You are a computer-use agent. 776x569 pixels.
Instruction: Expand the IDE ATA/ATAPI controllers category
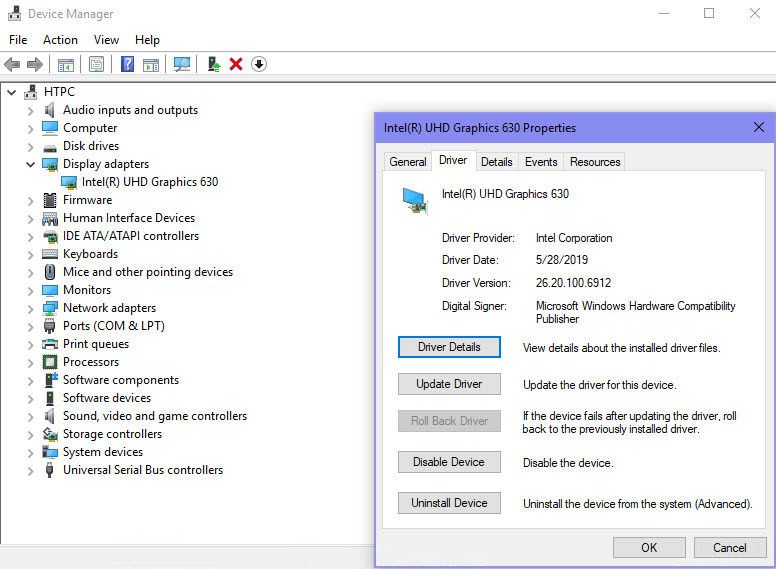[x=31, y=237]
